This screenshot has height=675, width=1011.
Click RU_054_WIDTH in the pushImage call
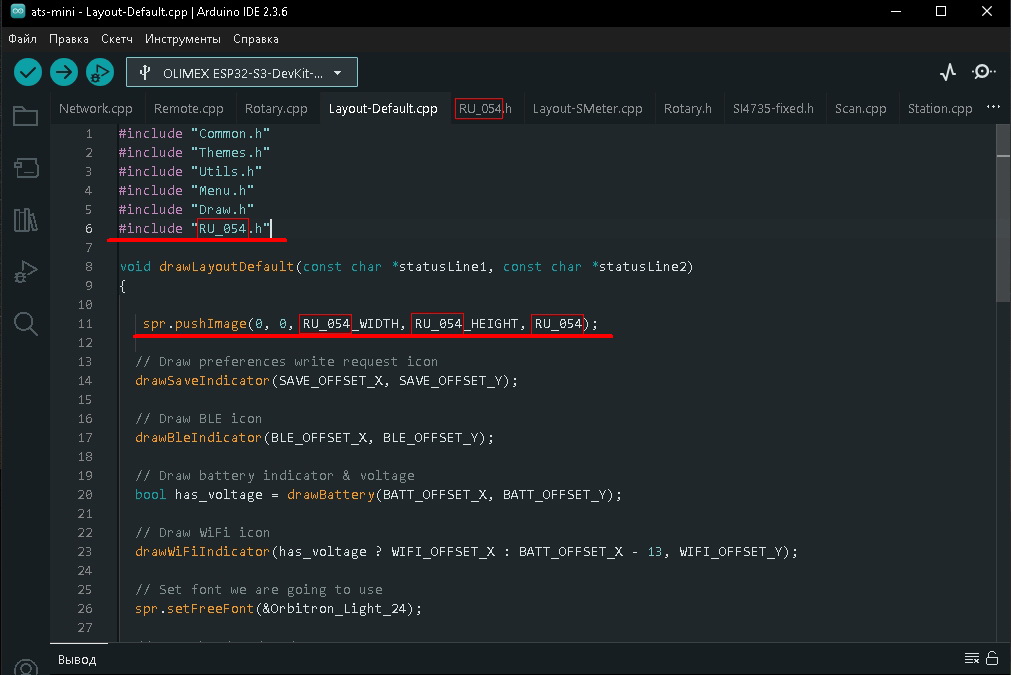point(351,324)
